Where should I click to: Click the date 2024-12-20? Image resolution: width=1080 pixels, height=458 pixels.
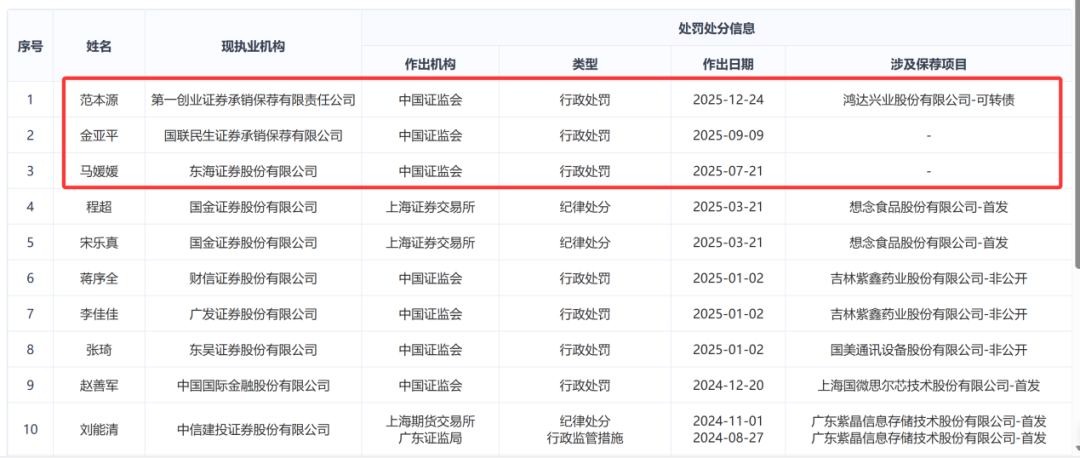(x=728, y=386)
